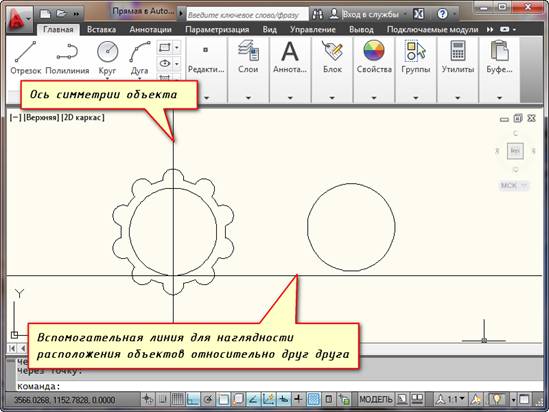The height and width of the screenshot is (412, 549).
Task: Select the Полилиния polyline tool
Action: (x=67, y=58)
